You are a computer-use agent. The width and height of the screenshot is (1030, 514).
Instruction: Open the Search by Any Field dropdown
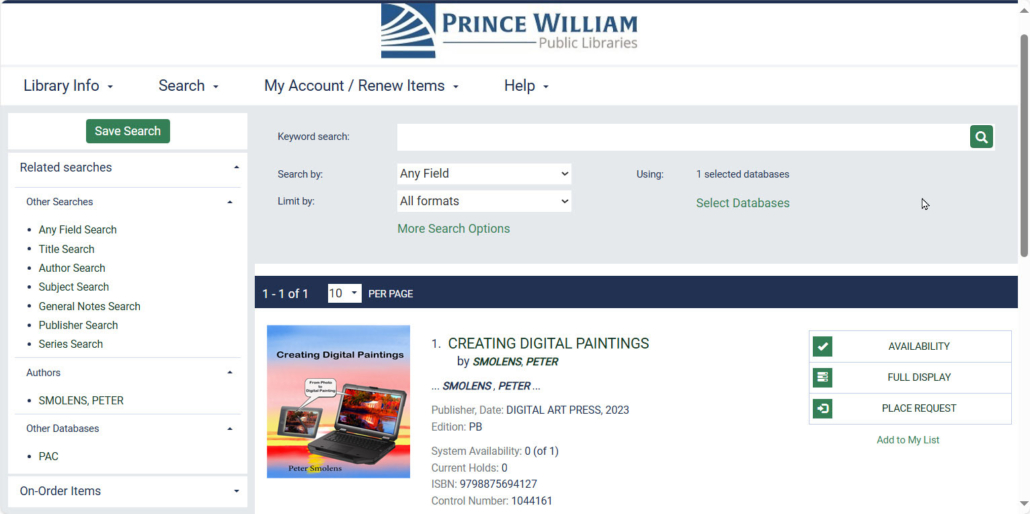coord(484,174)
